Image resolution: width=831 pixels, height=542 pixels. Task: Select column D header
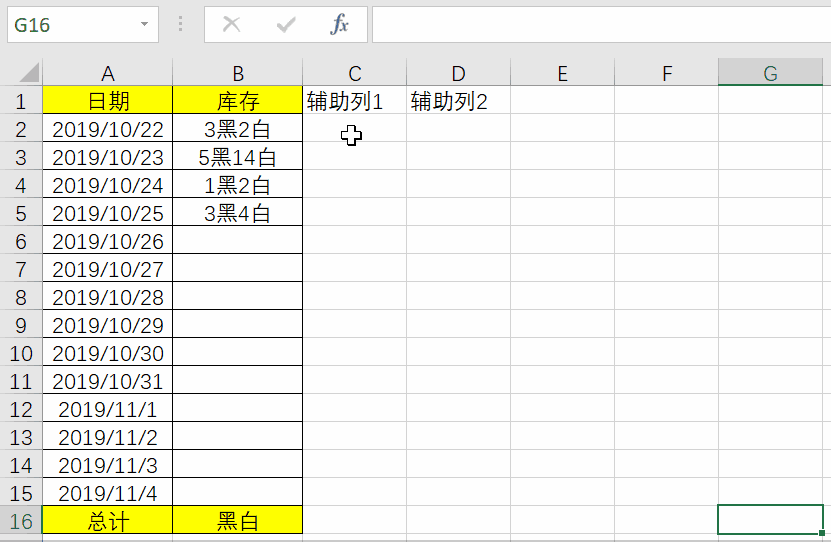(458, 73)
